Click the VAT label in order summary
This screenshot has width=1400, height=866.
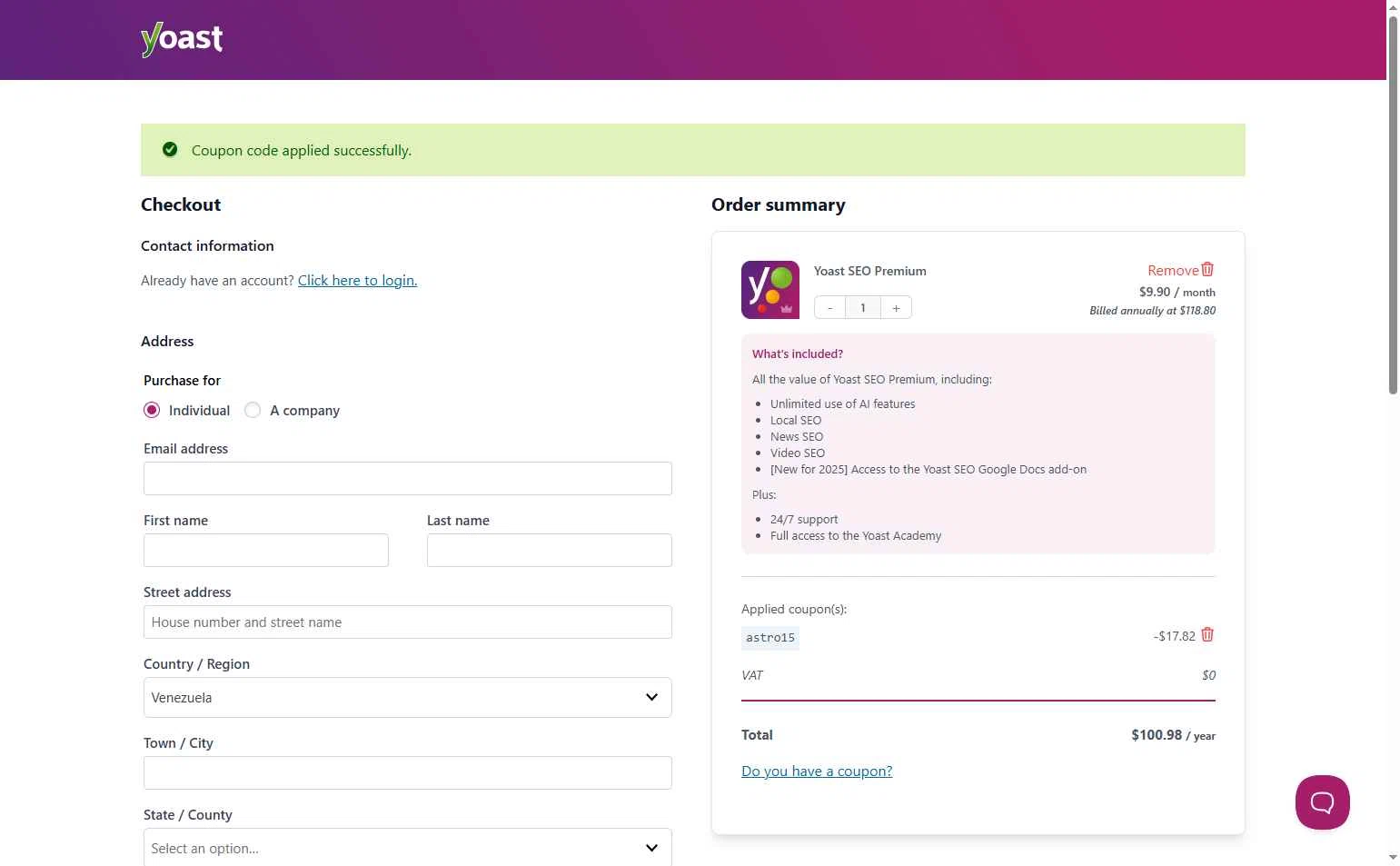click(752, 675)
